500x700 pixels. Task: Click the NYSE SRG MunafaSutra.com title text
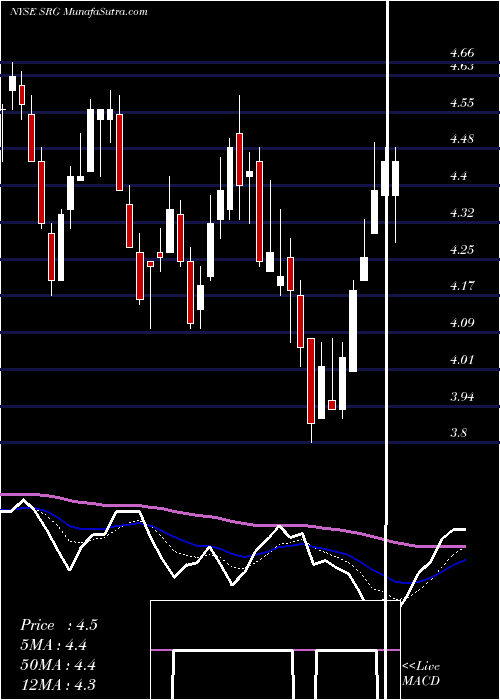click(79, 12)
